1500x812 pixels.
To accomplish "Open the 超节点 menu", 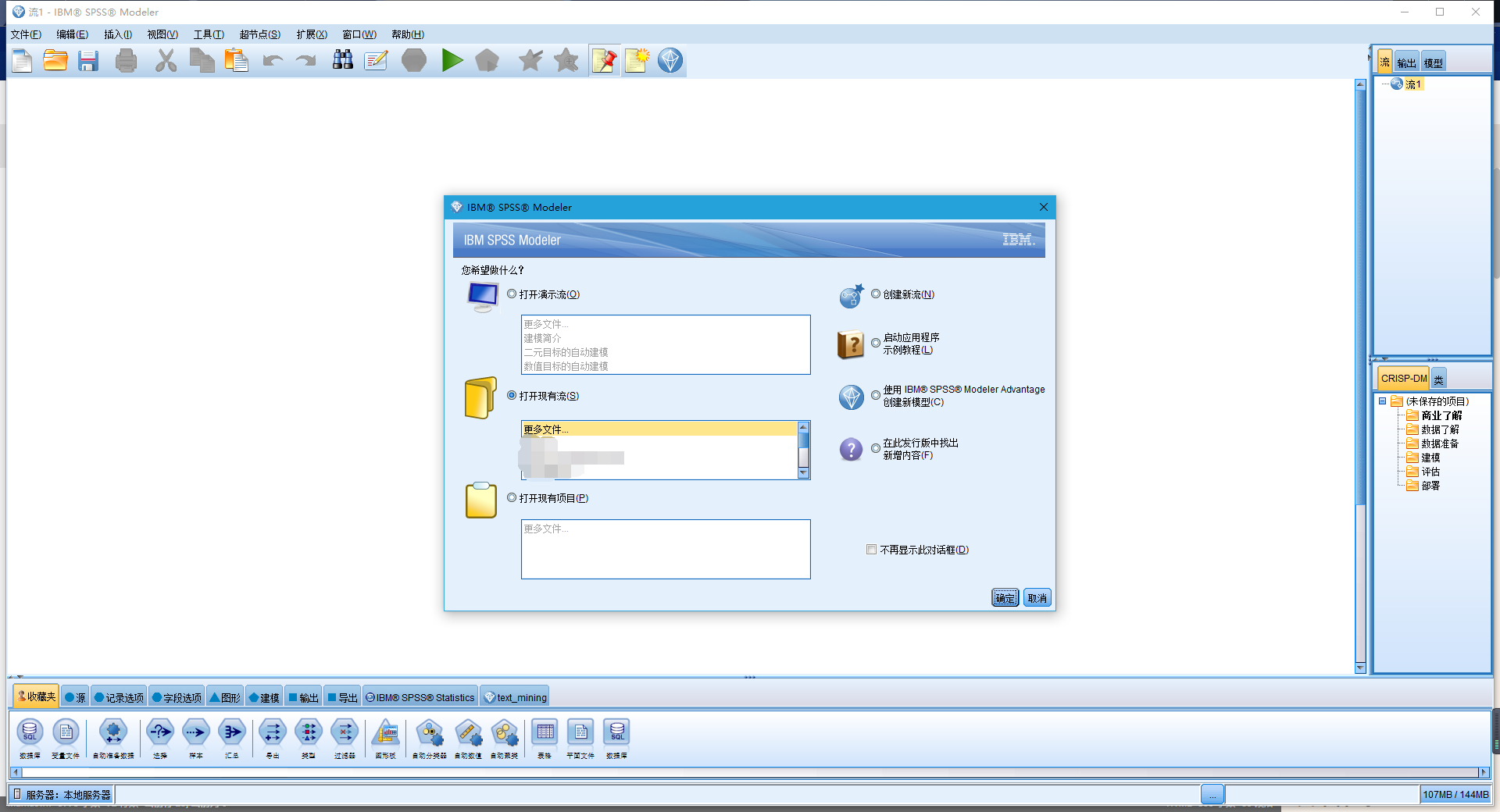I will pyautogui.click(x=260, y=34).
